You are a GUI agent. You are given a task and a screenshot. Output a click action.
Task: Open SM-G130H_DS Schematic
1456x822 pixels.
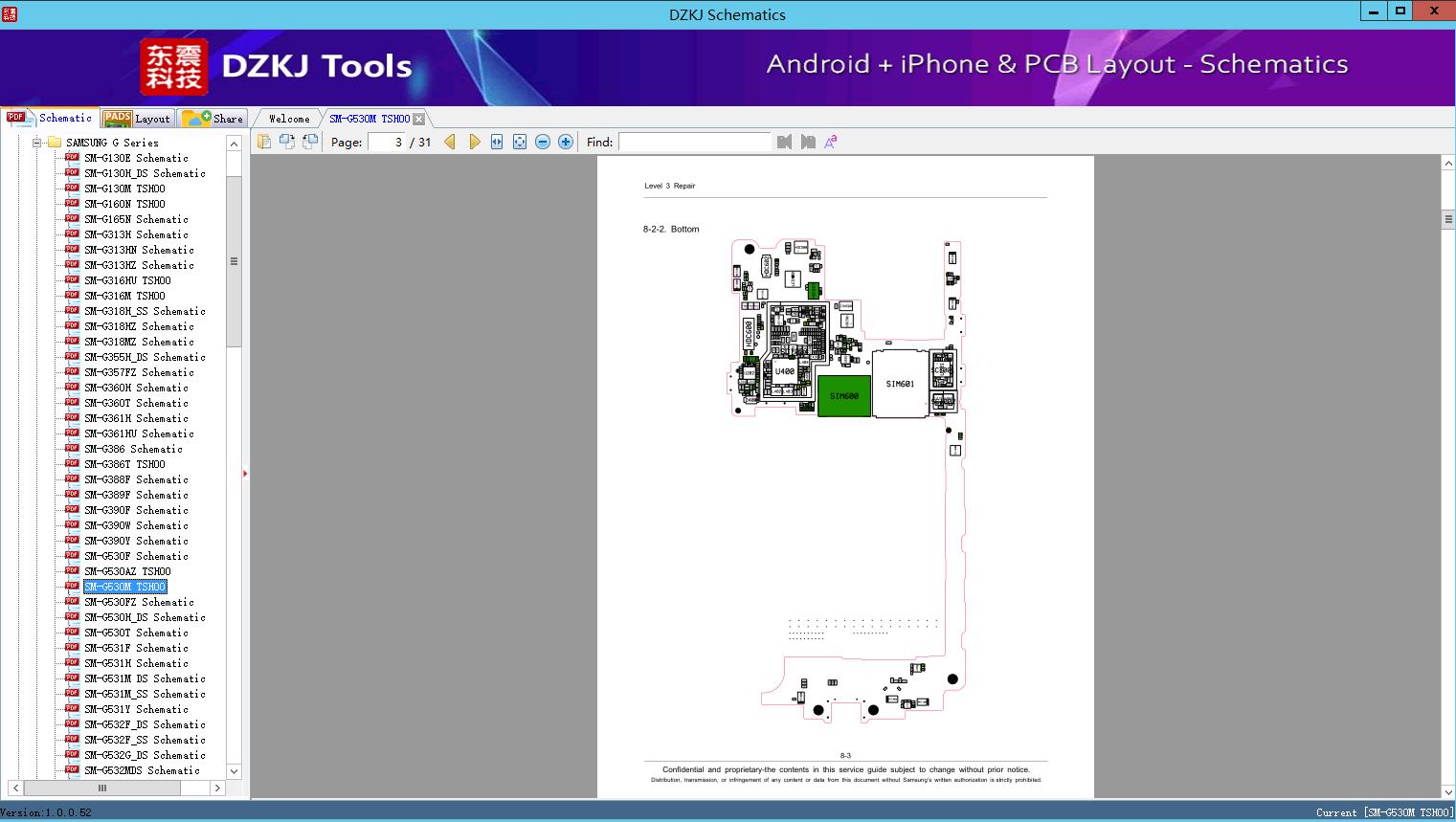(145, 173)
